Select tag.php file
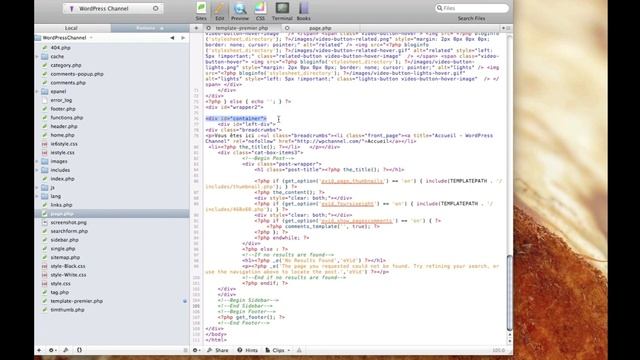 (x=60, y=292)
